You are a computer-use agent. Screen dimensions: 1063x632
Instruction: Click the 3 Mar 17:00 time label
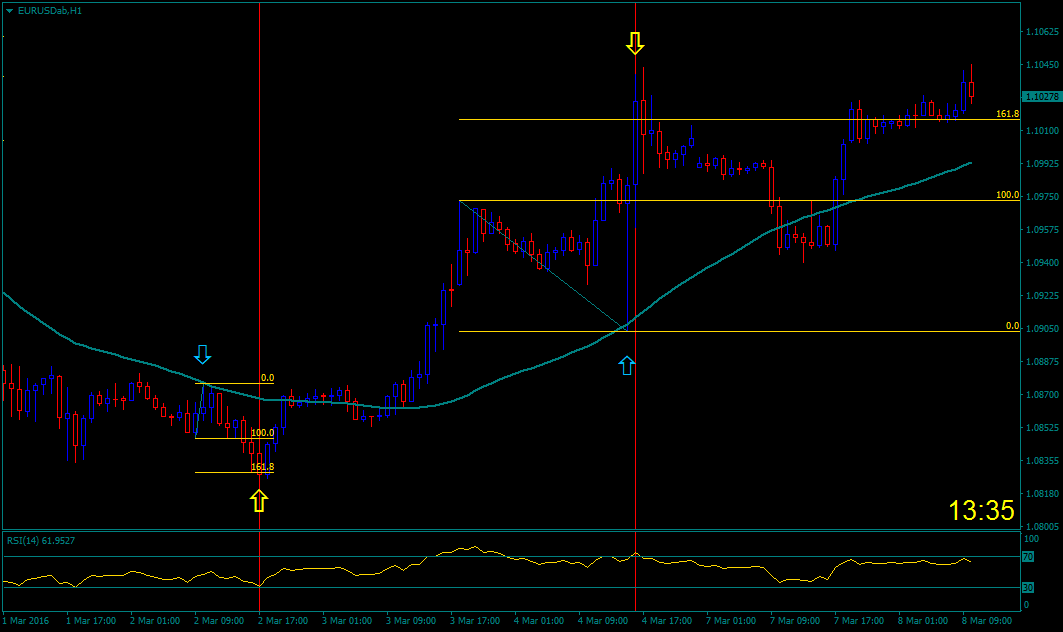(475, 620)
